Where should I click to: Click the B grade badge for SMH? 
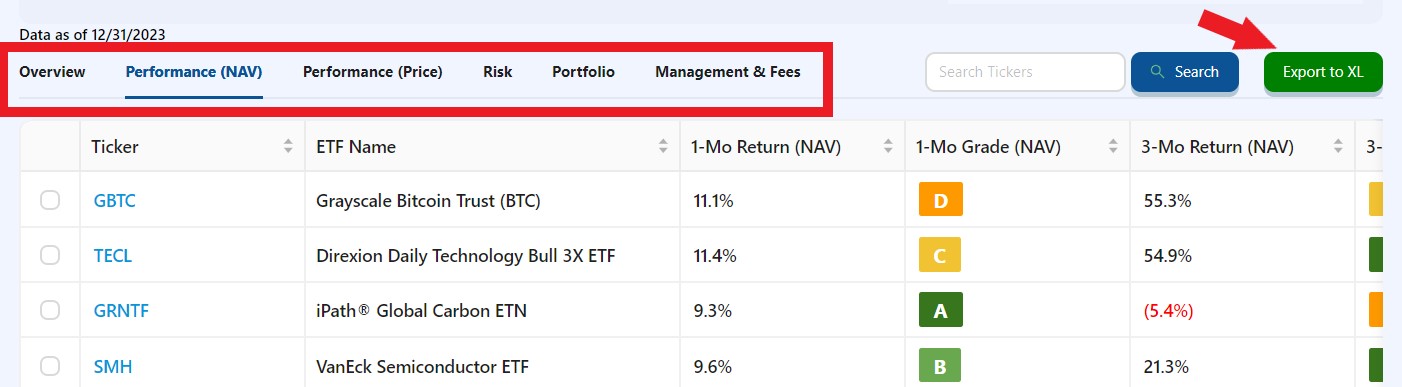940,366
